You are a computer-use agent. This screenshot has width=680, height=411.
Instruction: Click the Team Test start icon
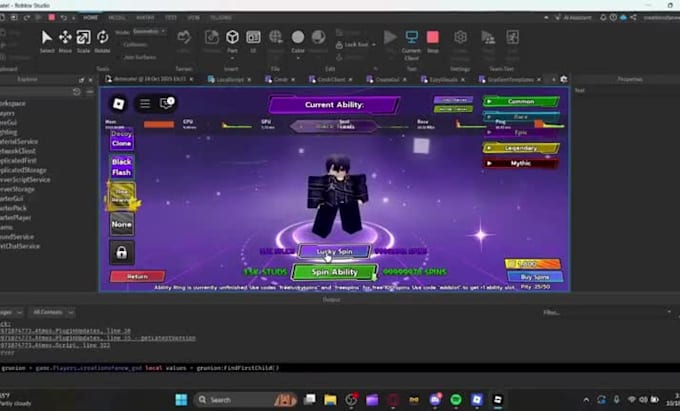[488, 37]
